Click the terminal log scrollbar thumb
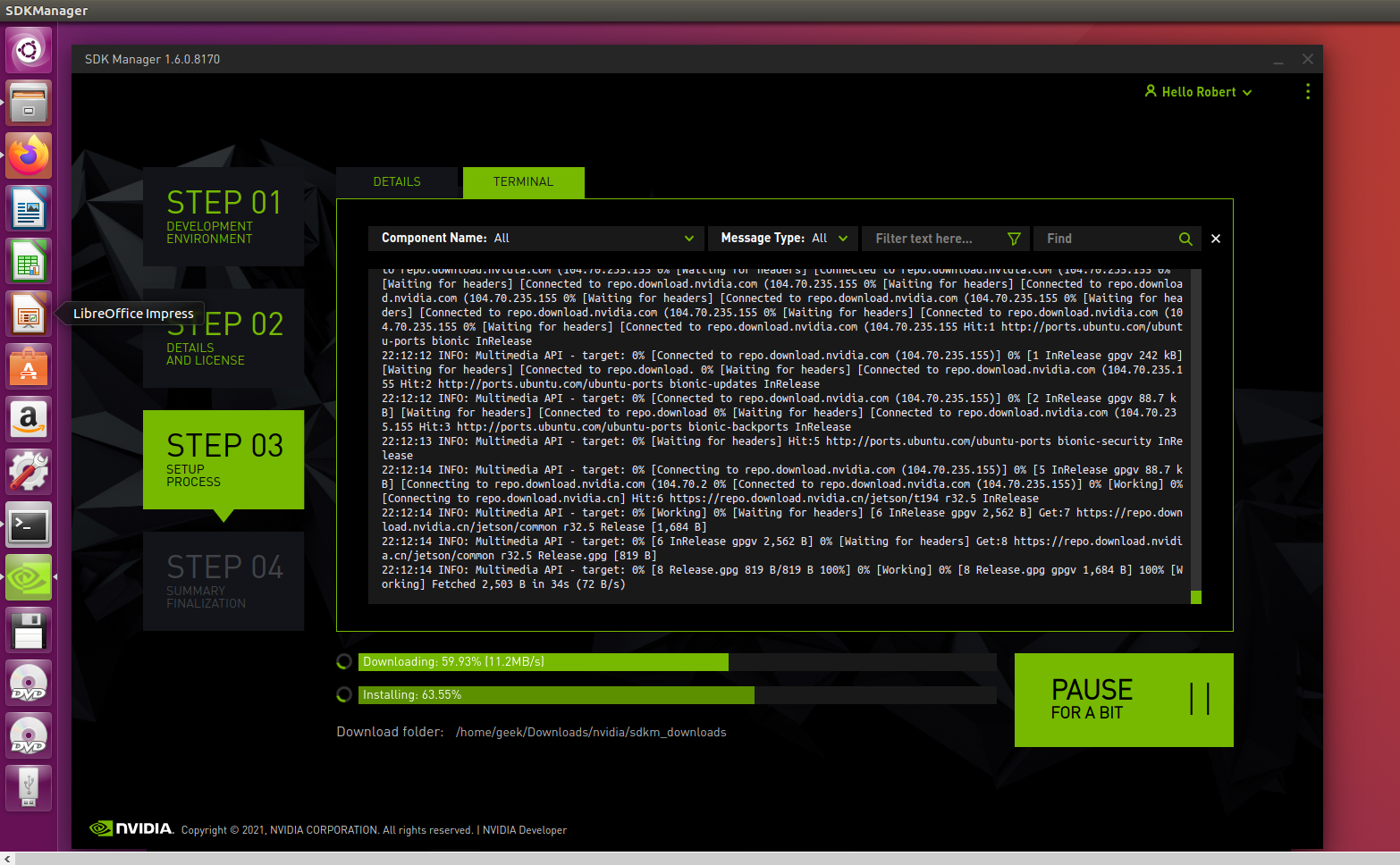Screen dimensions: 1400x865 pos(1196,597)
